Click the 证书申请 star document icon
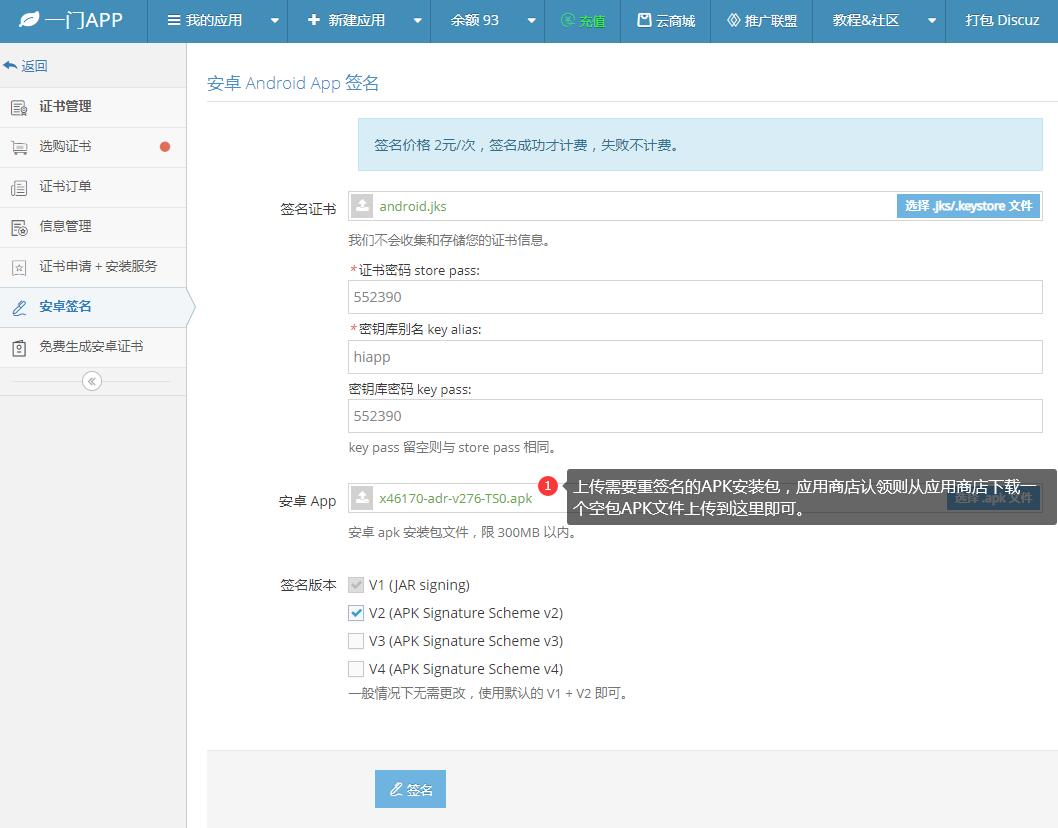Screen dimensions: 1058x828 pyautogui.click(x=19, y=267)
